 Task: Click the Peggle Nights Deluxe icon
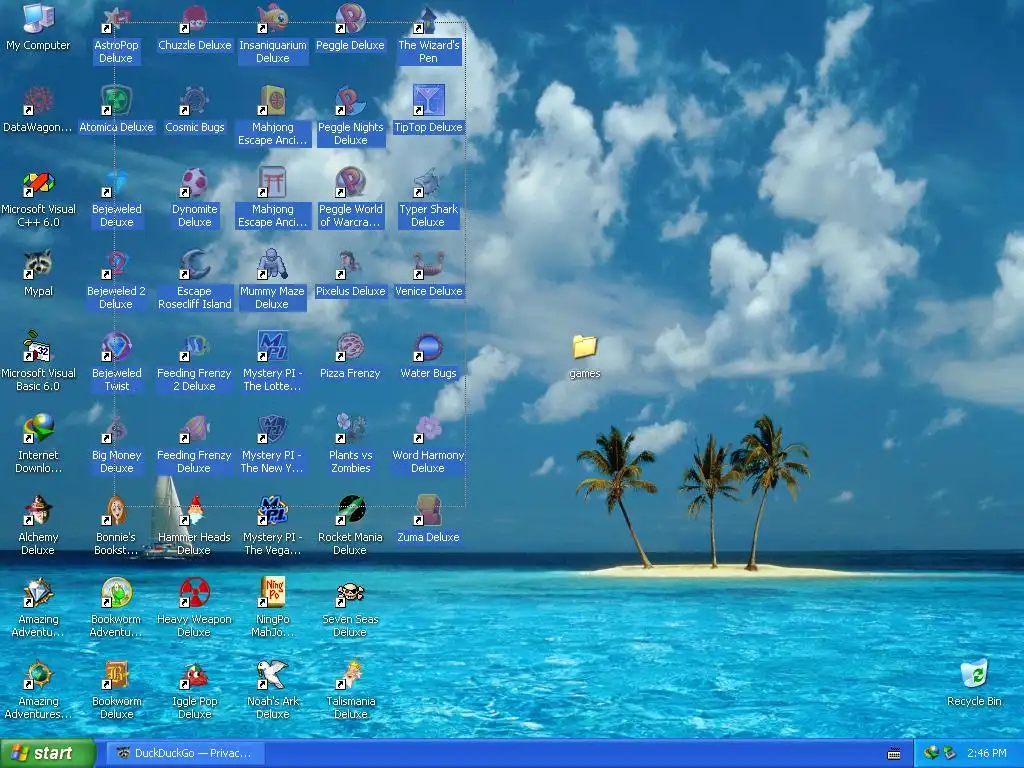point(350,100)
